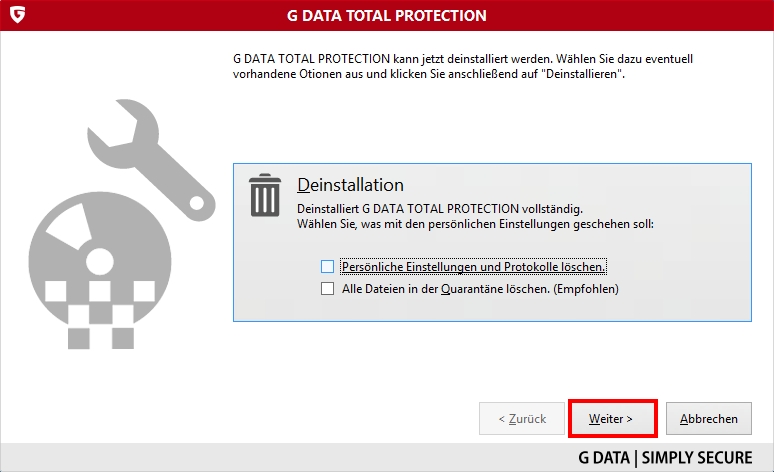Click the white center hole of the disc

point(100,262)
